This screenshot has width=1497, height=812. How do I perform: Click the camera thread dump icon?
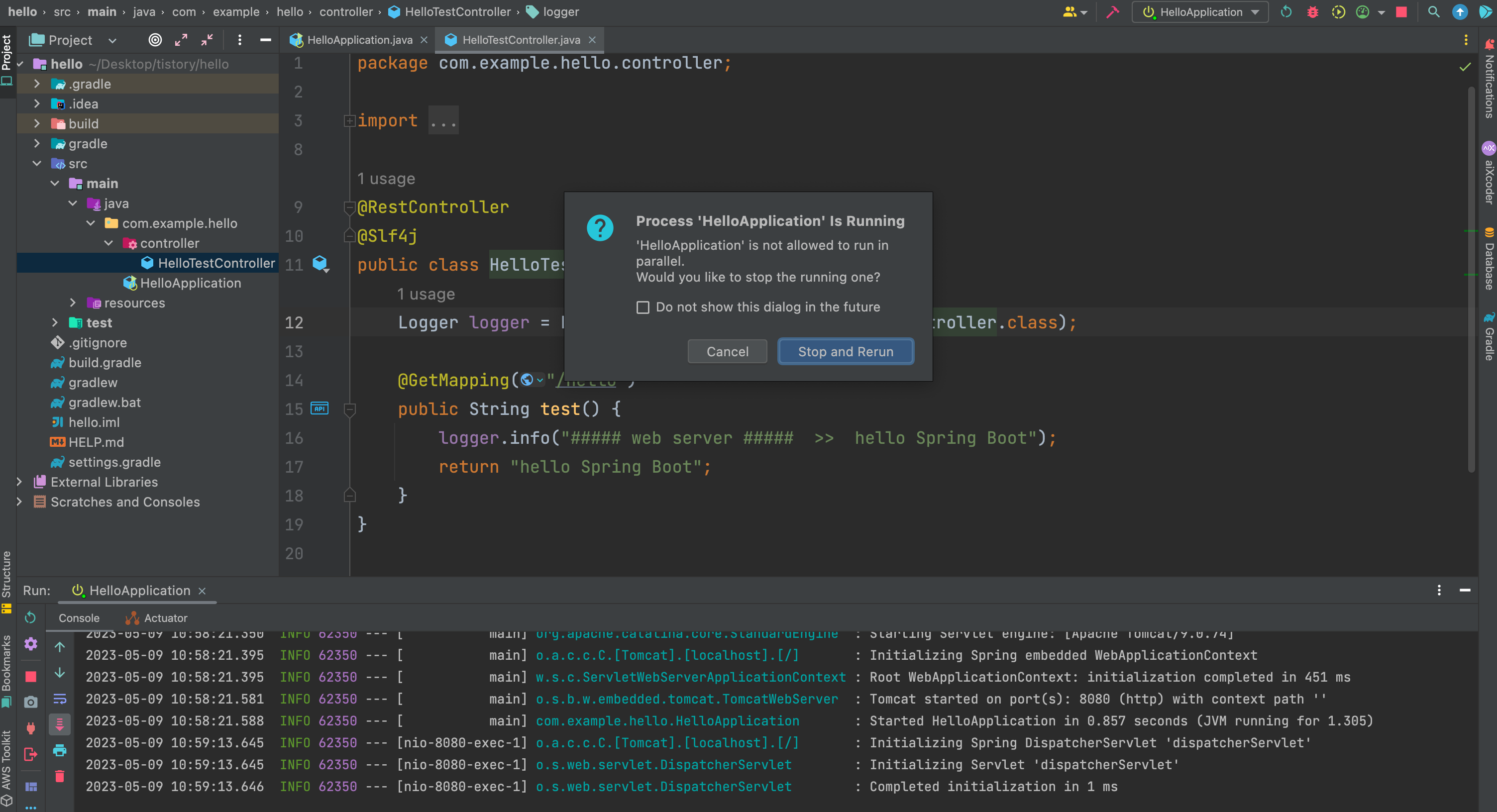(31, 702)
